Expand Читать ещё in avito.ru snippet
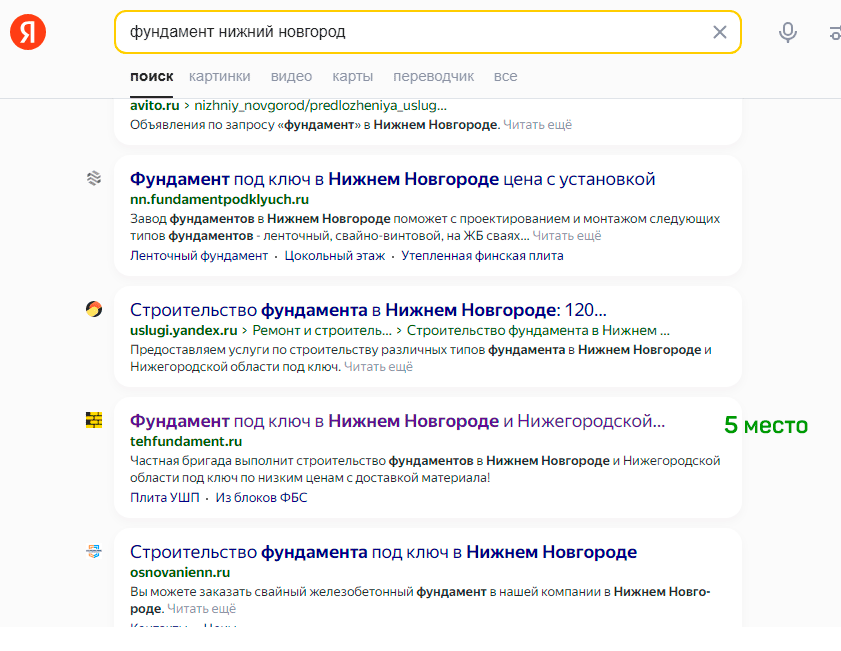Image resolution: width=841 pixels, height=651 pixels. pos(537,125)
